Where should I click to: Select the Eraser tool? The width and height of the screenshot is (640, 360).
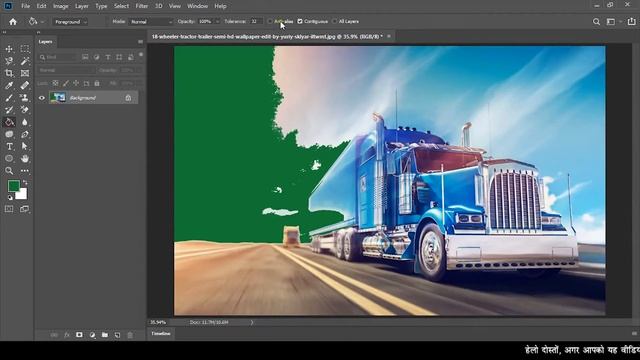(x=25, y=110)
